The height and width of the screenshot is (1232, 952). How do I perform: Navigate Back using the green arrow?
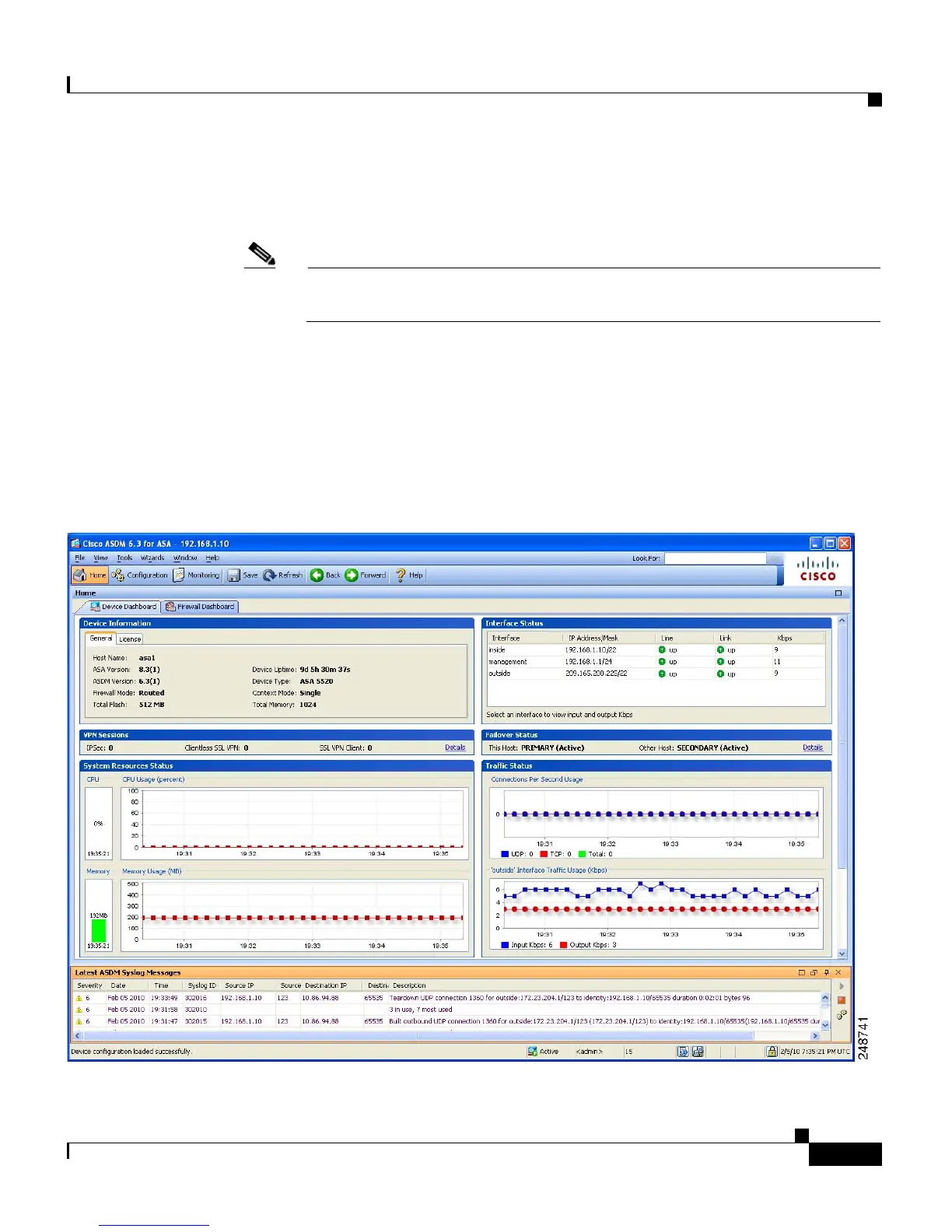(325, 576)
